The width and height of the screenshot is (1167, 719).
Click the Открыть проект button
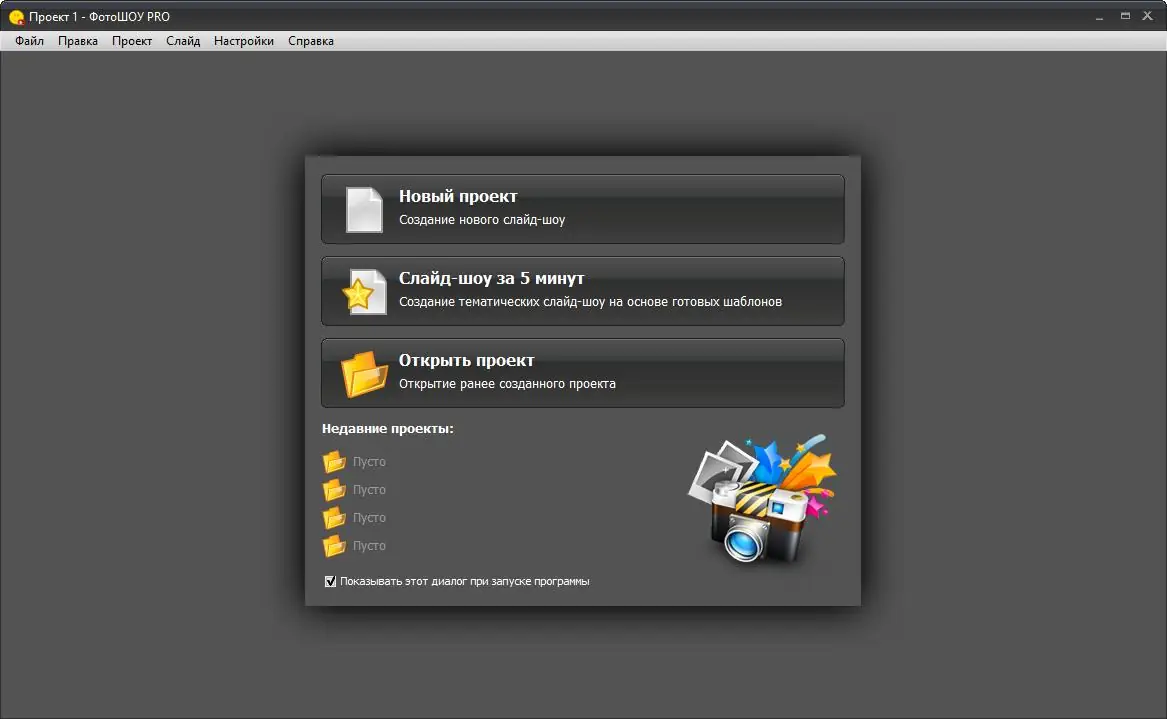583,373
